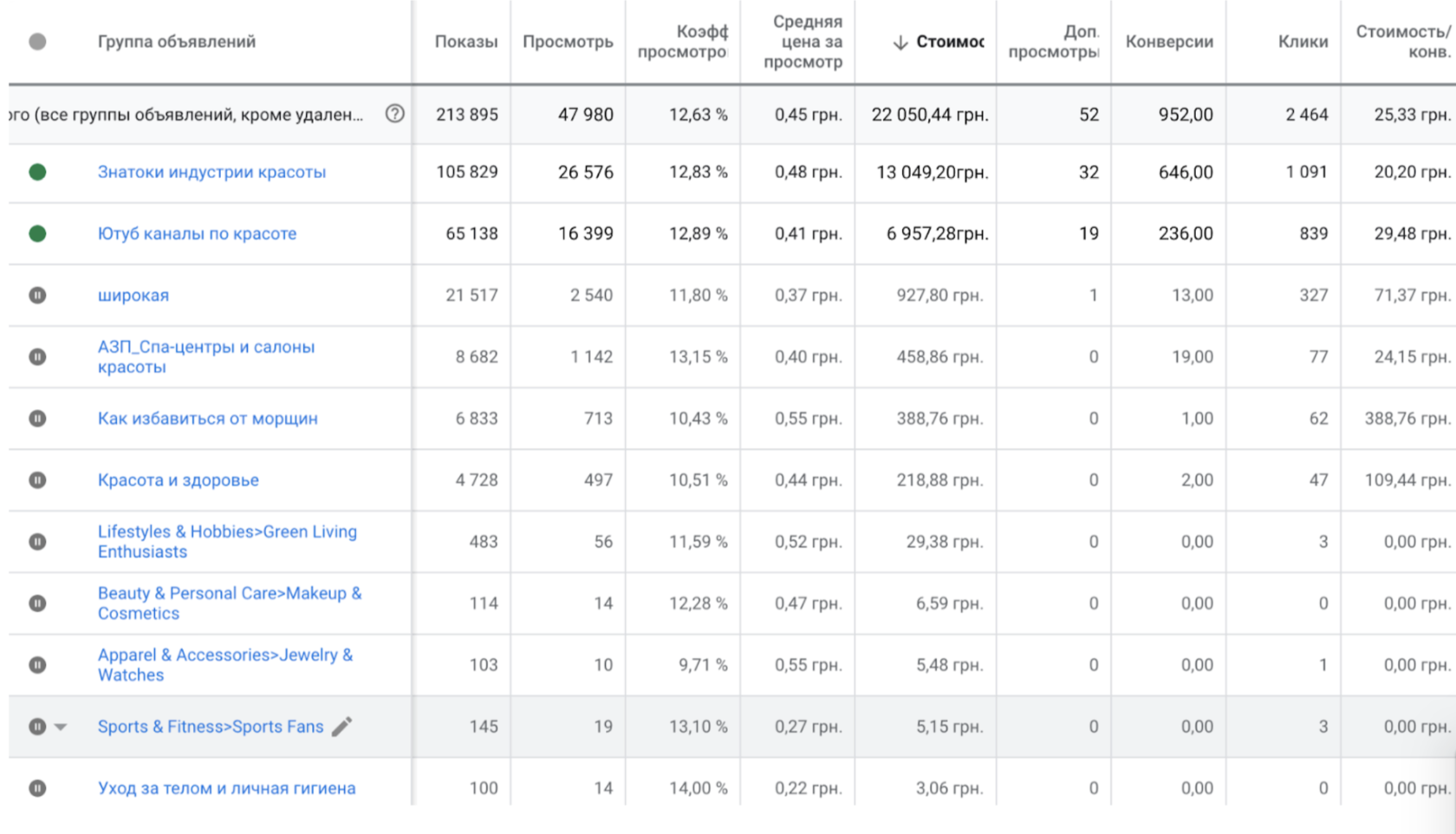This screenshot has width=1456, height=834.
Task: Click paused icon for Уход за телом row
Action: pyautogui.click(x=37, y=788)
